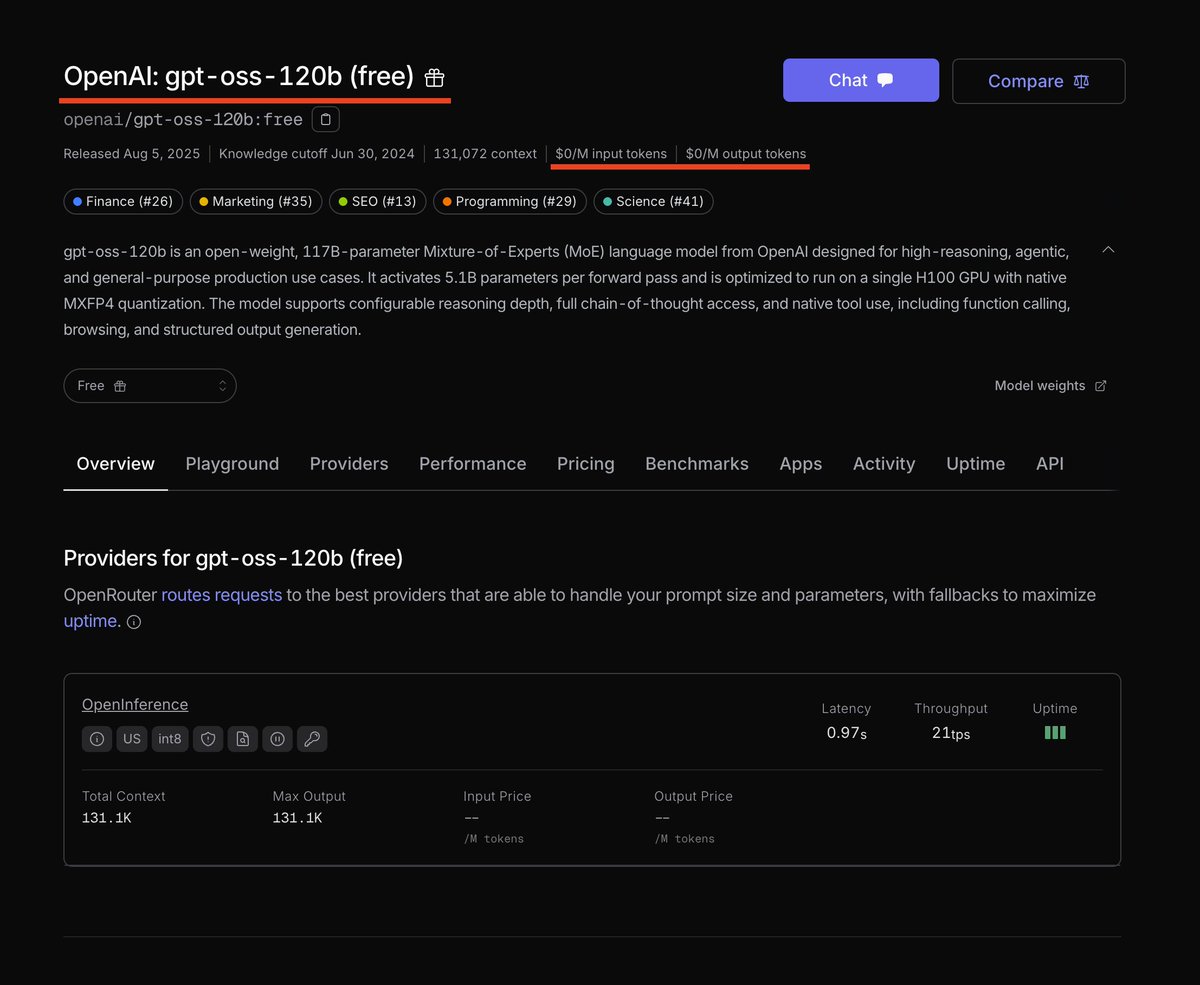Click the US region badge
The image size is (1200, 985).
pos(132,739)
